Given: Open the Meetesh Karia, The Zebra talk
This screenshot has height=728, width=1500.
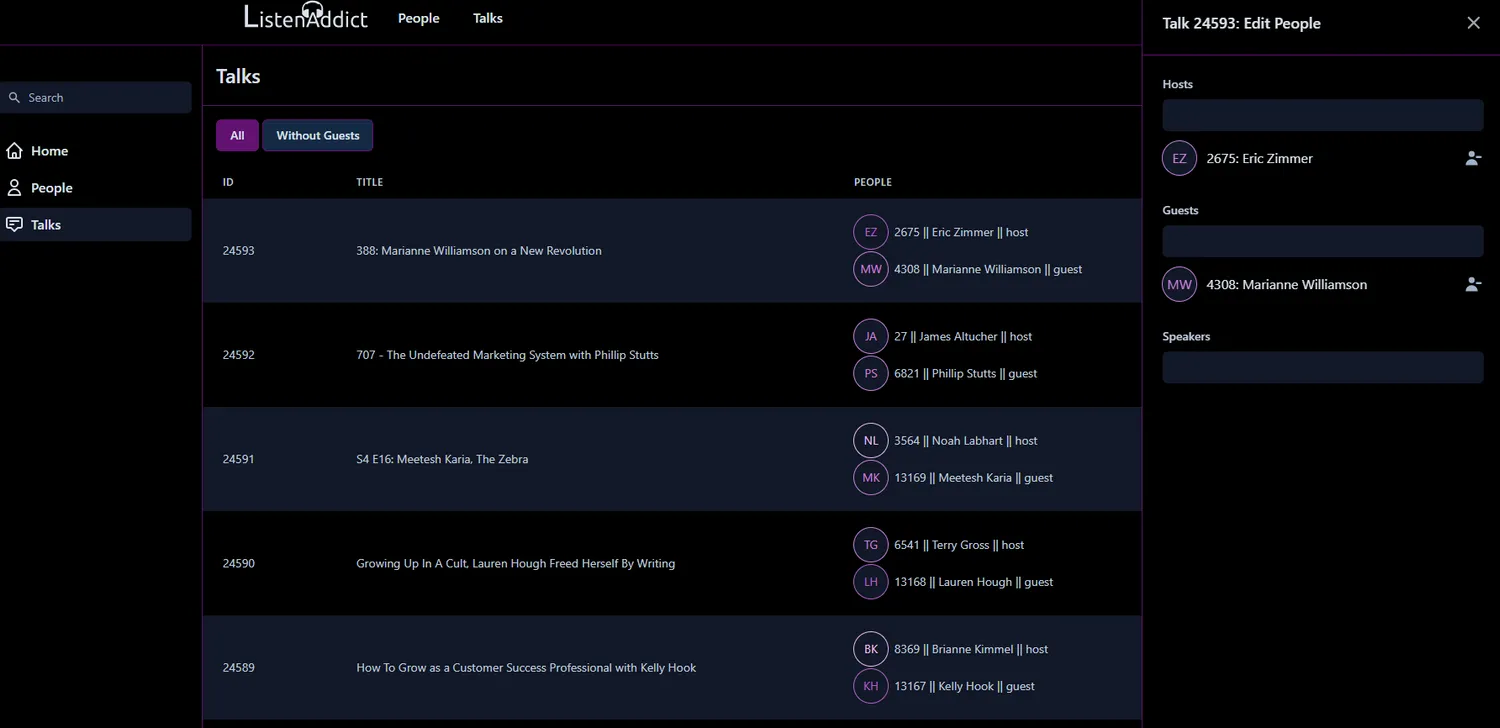Looking at the screenshot, I should [x=442, y=459].
